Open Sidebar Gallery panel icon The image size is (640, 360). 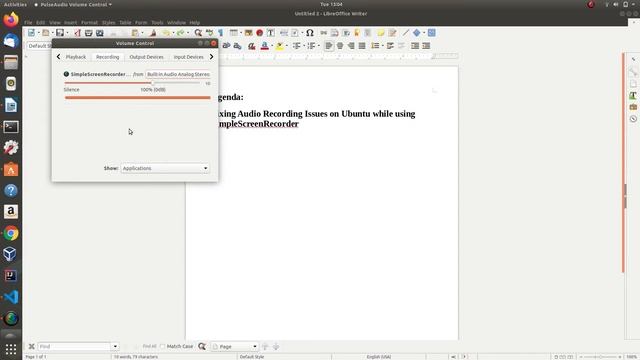(x=633, y=107)
